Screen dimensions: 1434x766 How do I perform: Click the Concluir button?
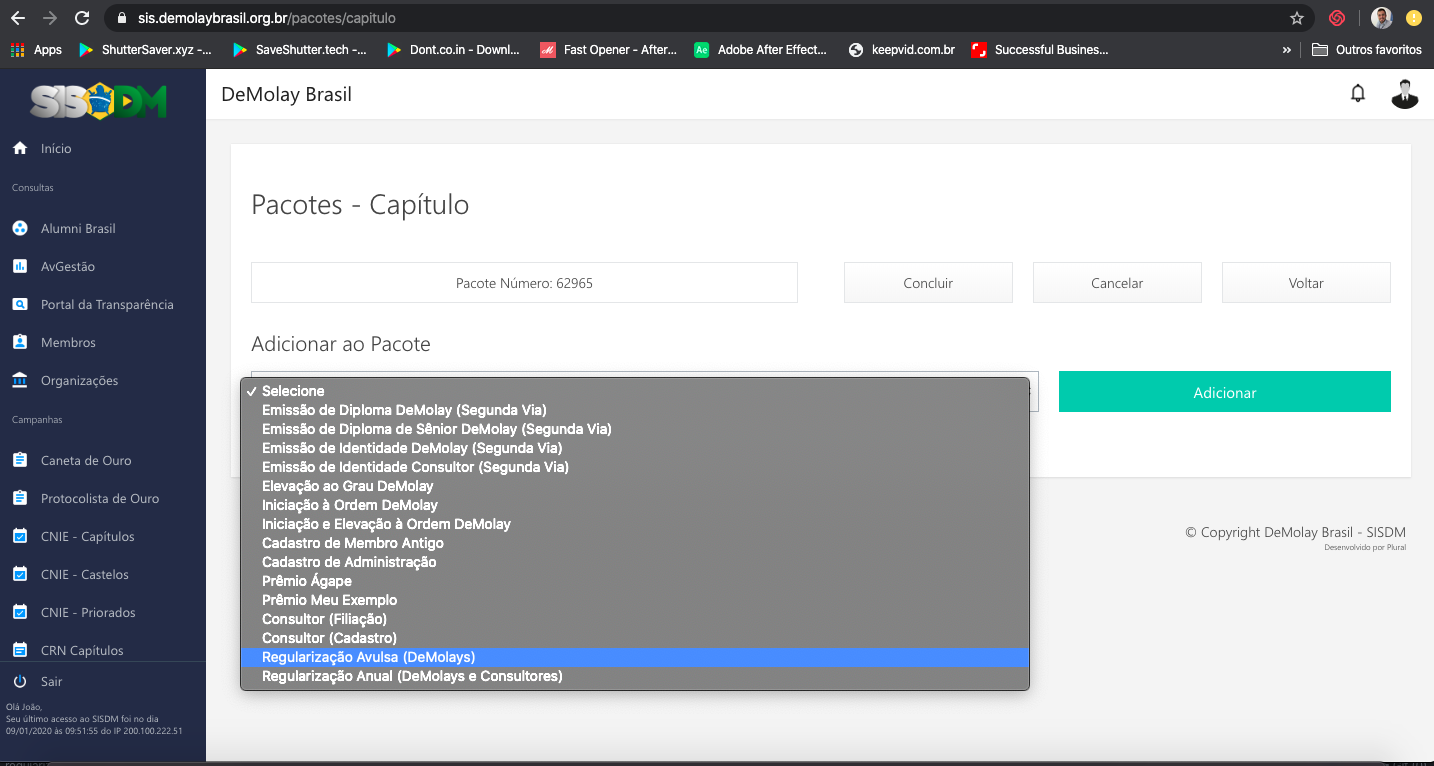point(927,283)
